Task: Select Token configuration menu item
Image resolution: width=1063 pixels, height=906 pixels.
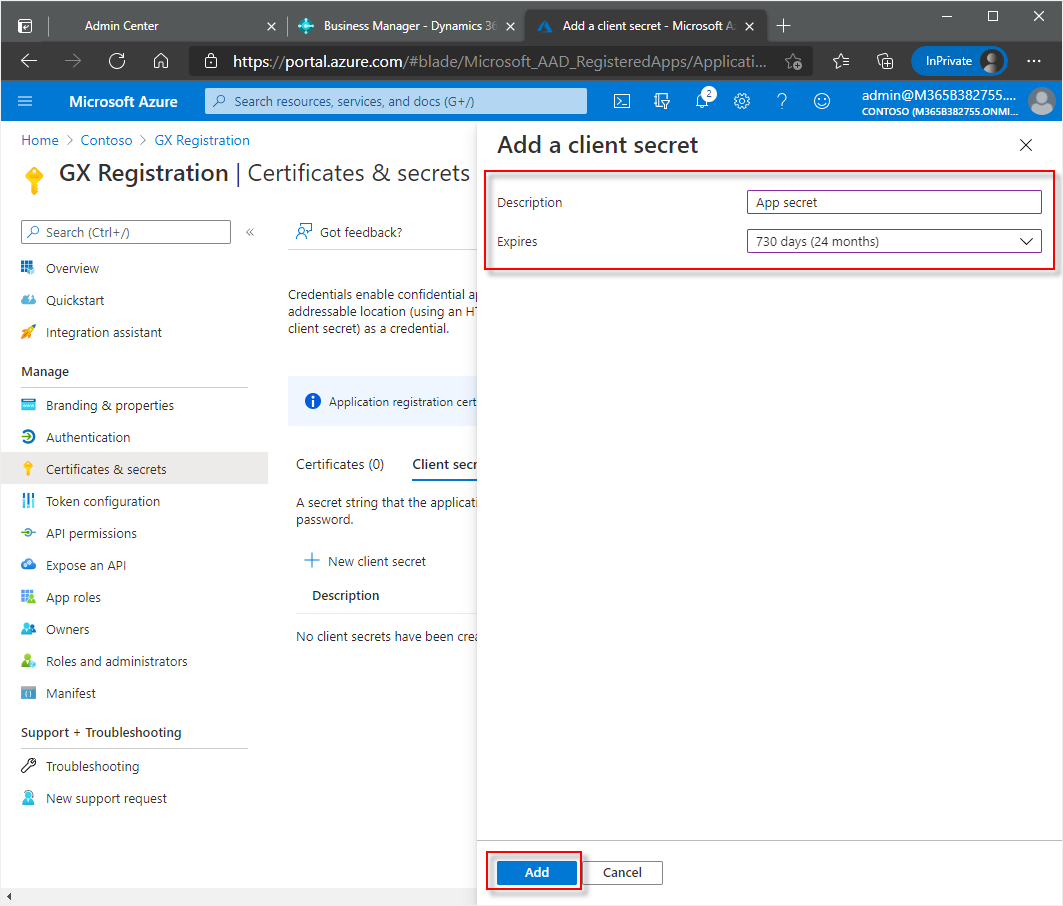Action: (102, 501)
